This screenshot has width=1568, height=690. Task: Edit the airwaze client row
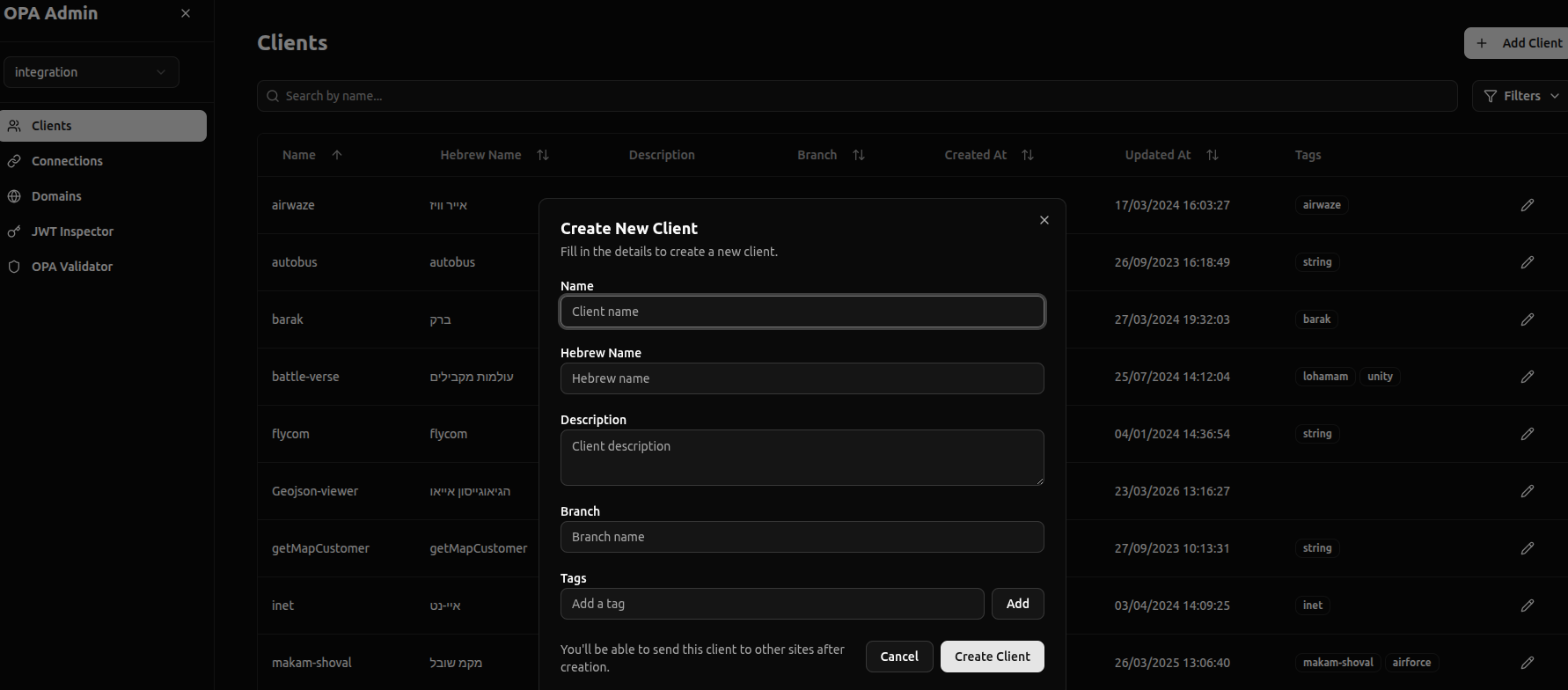tap(1528, 205)
